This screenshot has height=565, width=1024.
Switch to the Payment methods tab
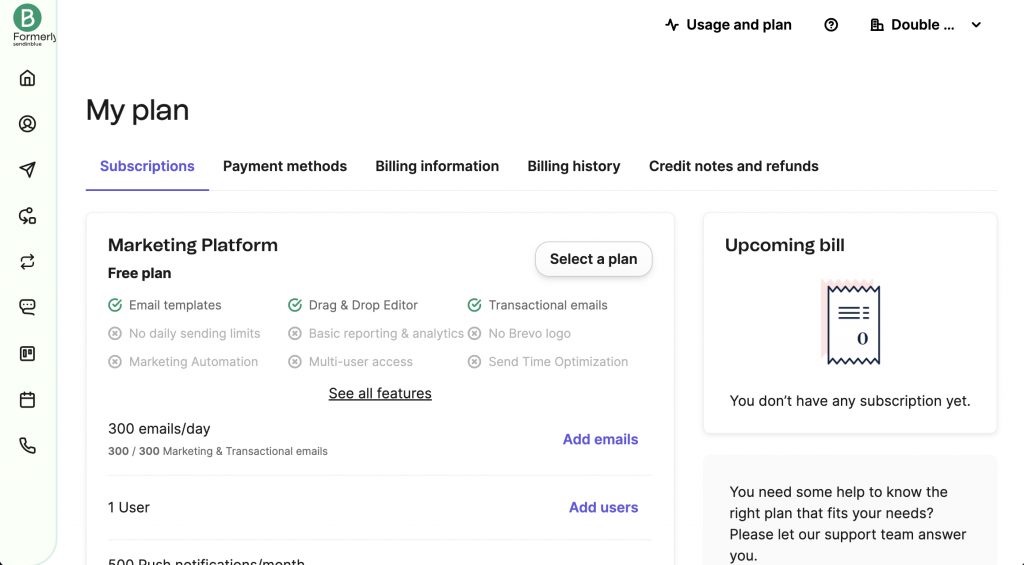pos(285,166)
